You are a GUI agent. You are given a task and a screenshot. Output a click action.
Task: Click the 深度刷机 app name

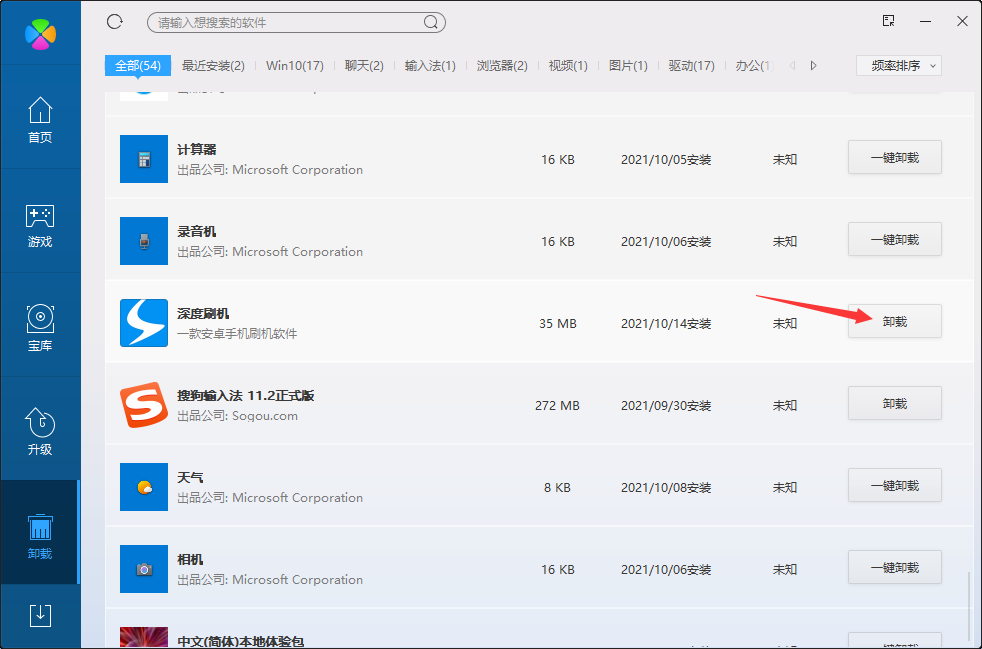pos(203,313)
